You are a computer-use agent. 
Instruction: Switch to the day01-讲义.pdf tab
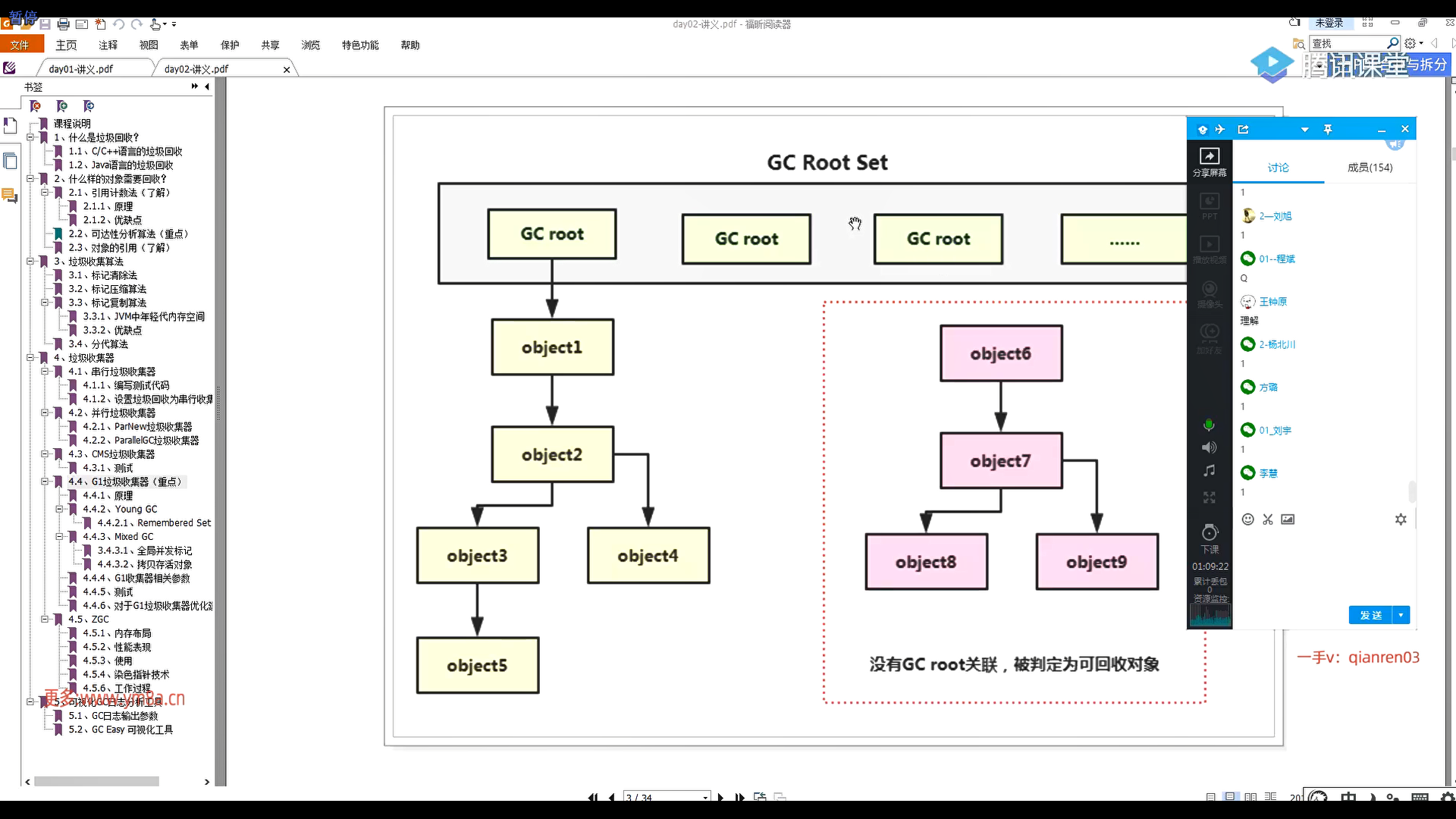pyautogui.click(x=80, y=69)
